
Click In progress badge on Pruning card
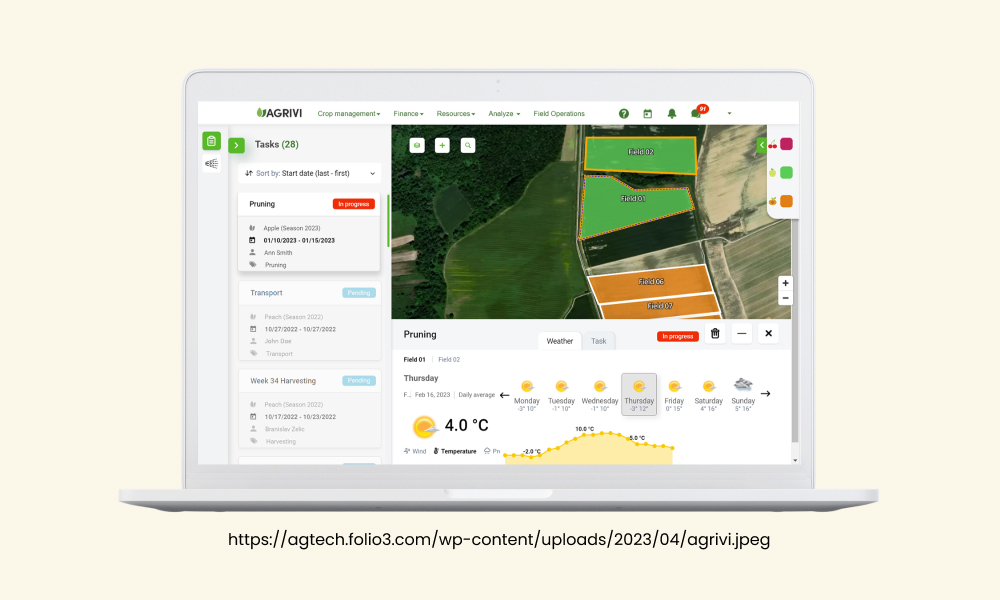353,204
